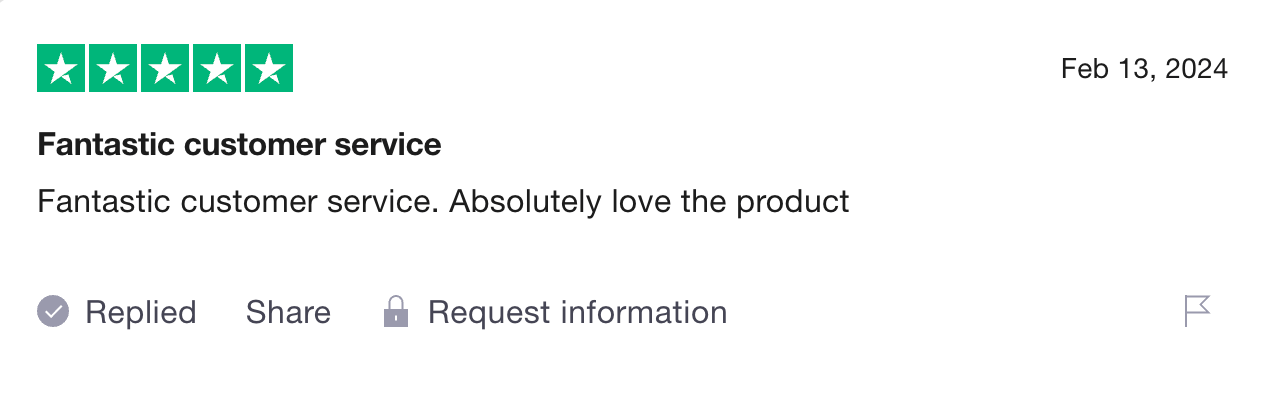Report the review using the outlined flag

pyautogui.click(x=1197, y=311)
